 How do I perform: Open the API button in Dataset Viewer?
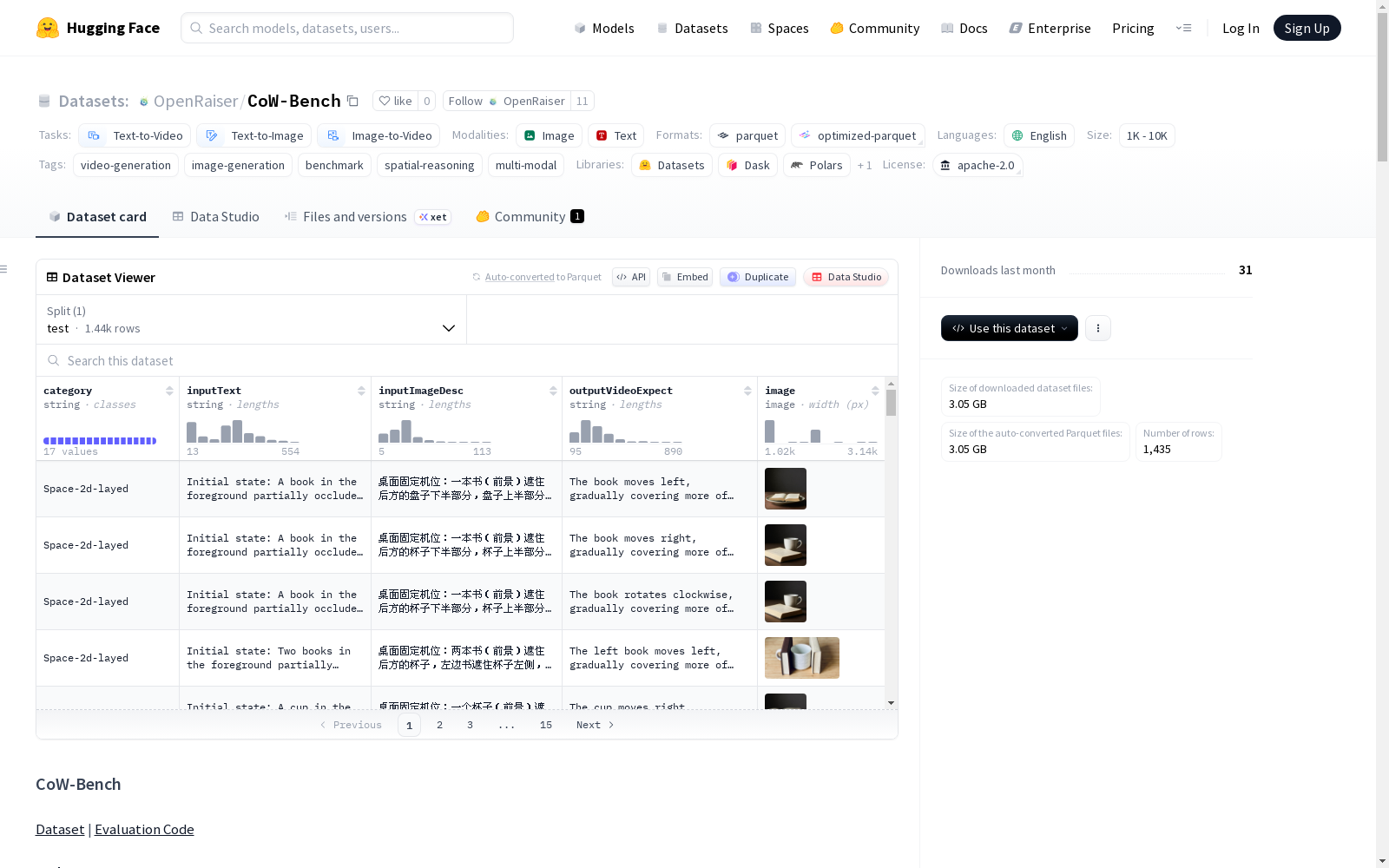(x=631, y=277)
